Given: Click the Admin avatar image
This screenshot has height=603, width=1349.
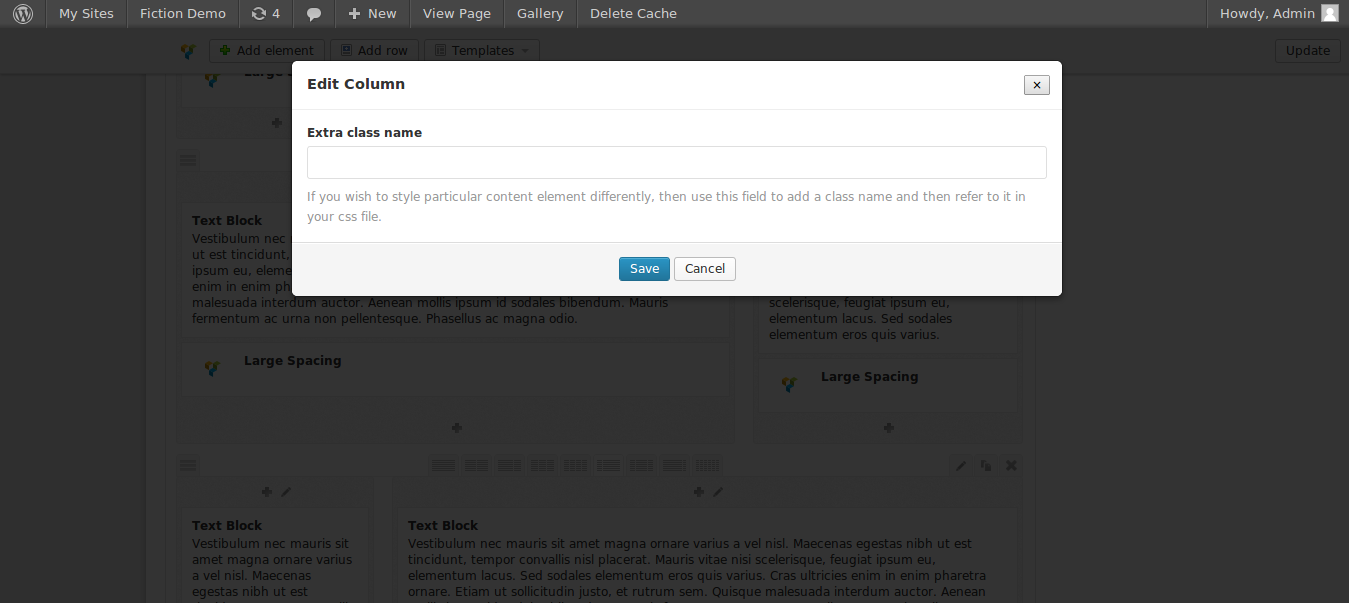Looking at the screenshot, I should [x=1329, y=13].
